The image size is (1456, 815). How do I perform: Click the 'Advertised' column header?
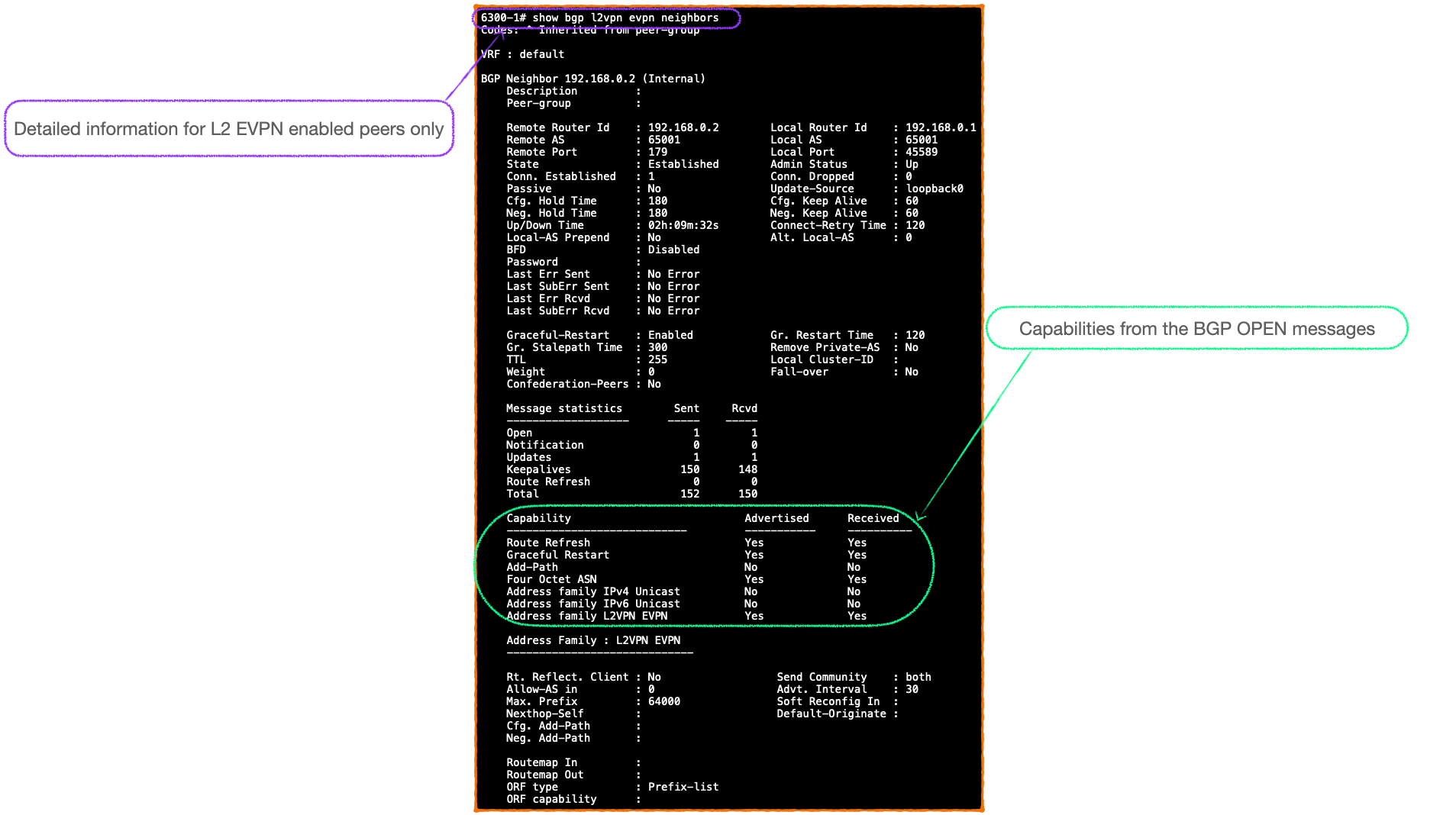[776, 518]
